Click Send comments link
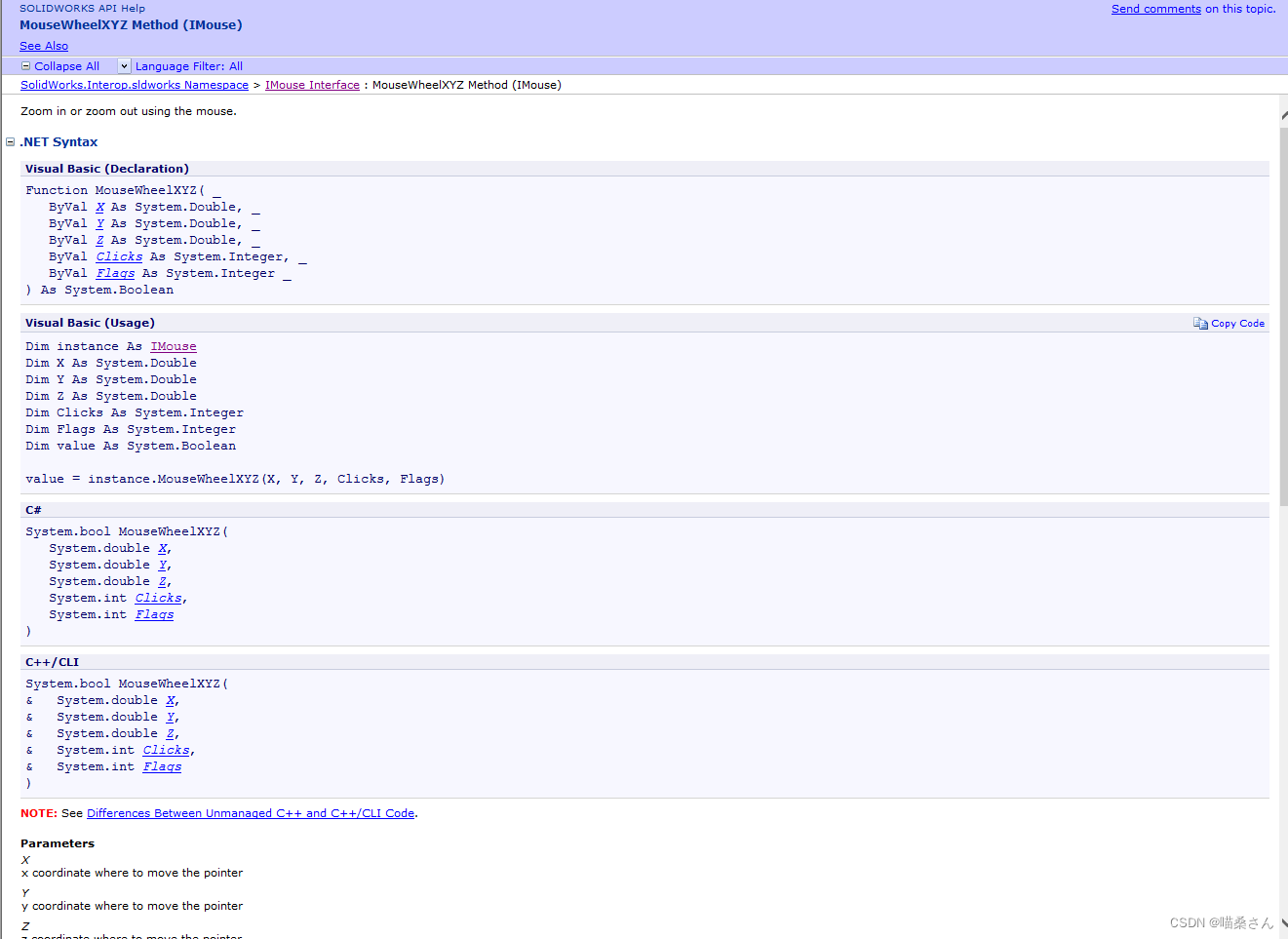Image resolution: width=1288 pixels, height=939 pixels. coord(1156,9)
